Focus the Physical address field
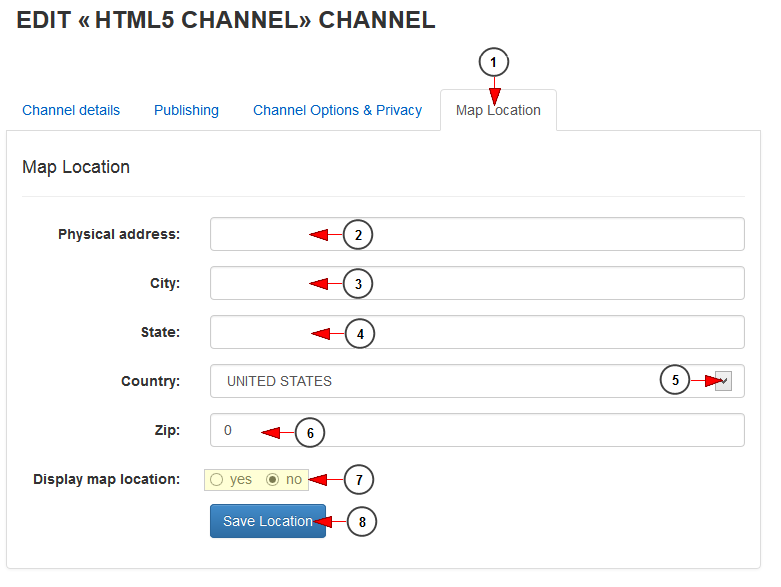781x587 pixels. [x=477, y=234]
